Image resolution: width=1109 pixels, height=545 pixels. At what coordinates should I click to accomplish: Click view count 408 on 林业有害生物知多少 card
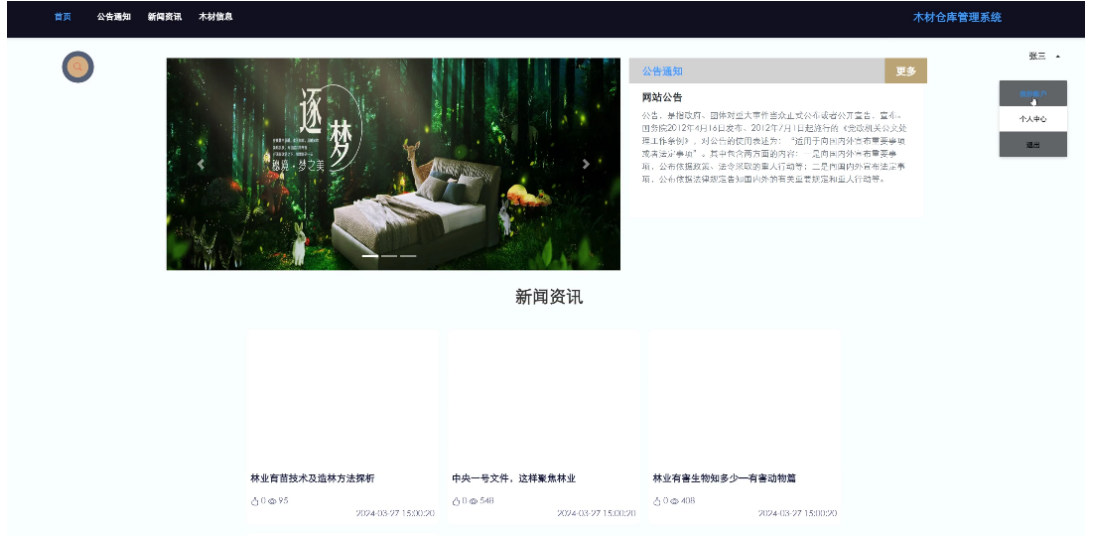[687, 501]
